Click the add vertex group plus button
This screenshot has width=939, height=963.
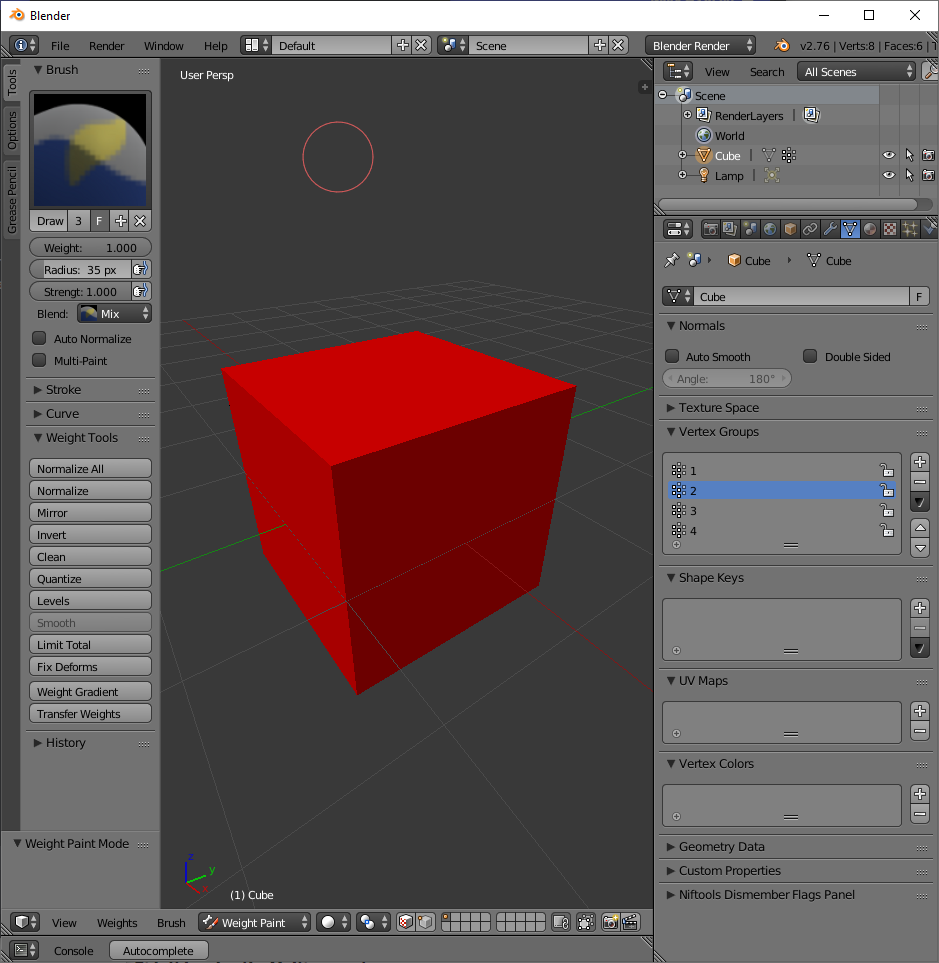click(919, 462)
